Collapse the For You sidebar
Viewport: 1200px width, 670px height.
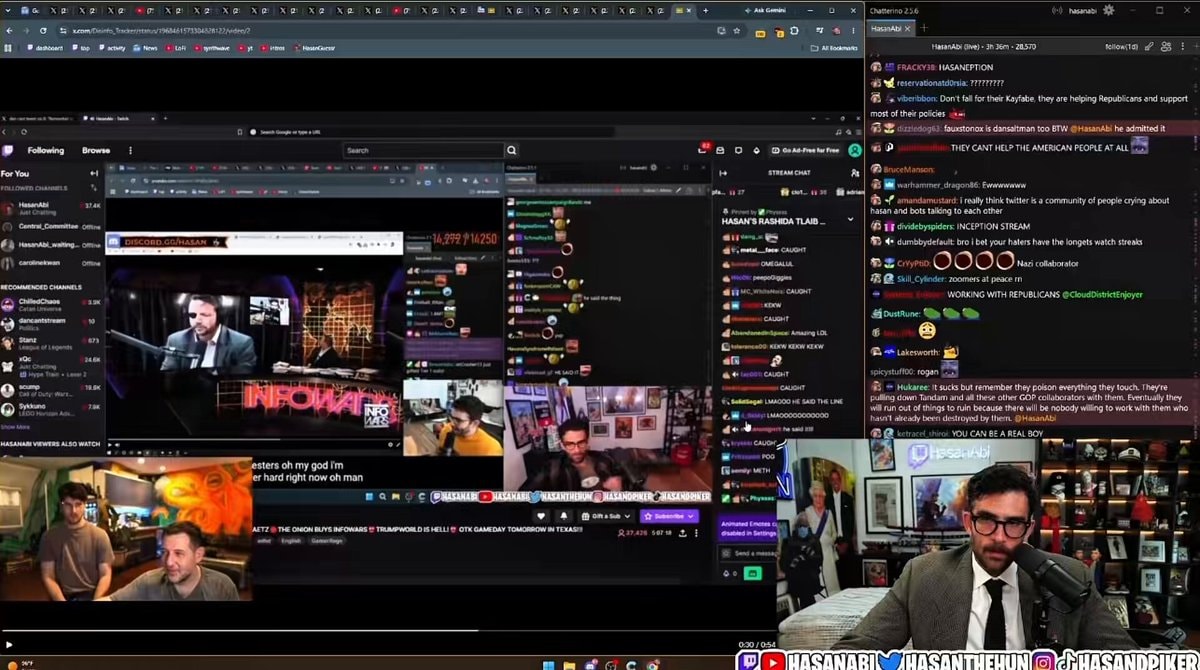coord(94,173)
